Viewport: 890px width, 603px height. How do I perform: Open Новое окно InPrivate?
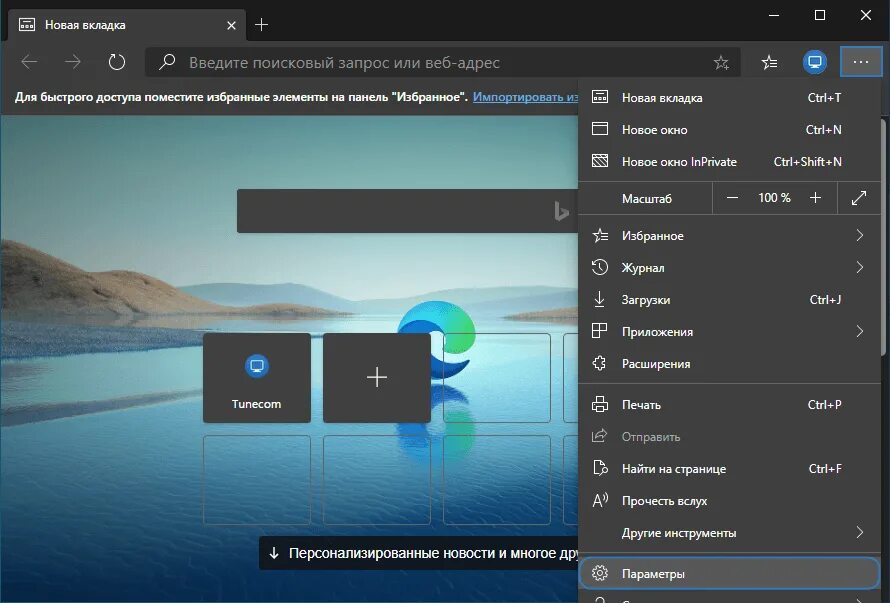[729, 162]
